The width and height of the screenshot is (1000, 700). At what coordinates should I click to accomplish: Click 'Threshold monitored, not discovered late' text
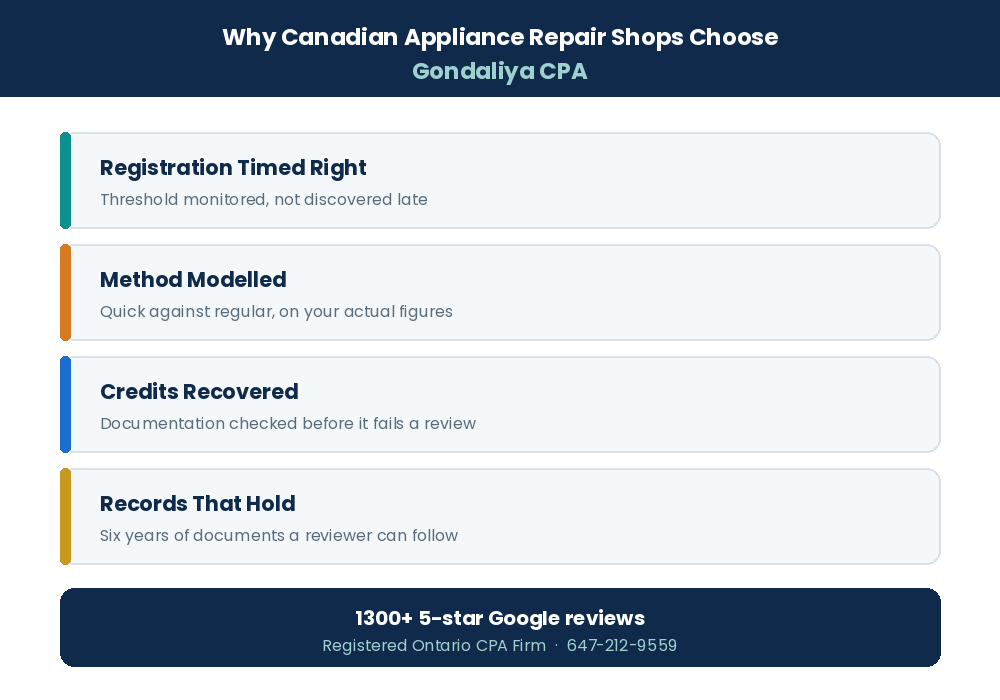263,200
